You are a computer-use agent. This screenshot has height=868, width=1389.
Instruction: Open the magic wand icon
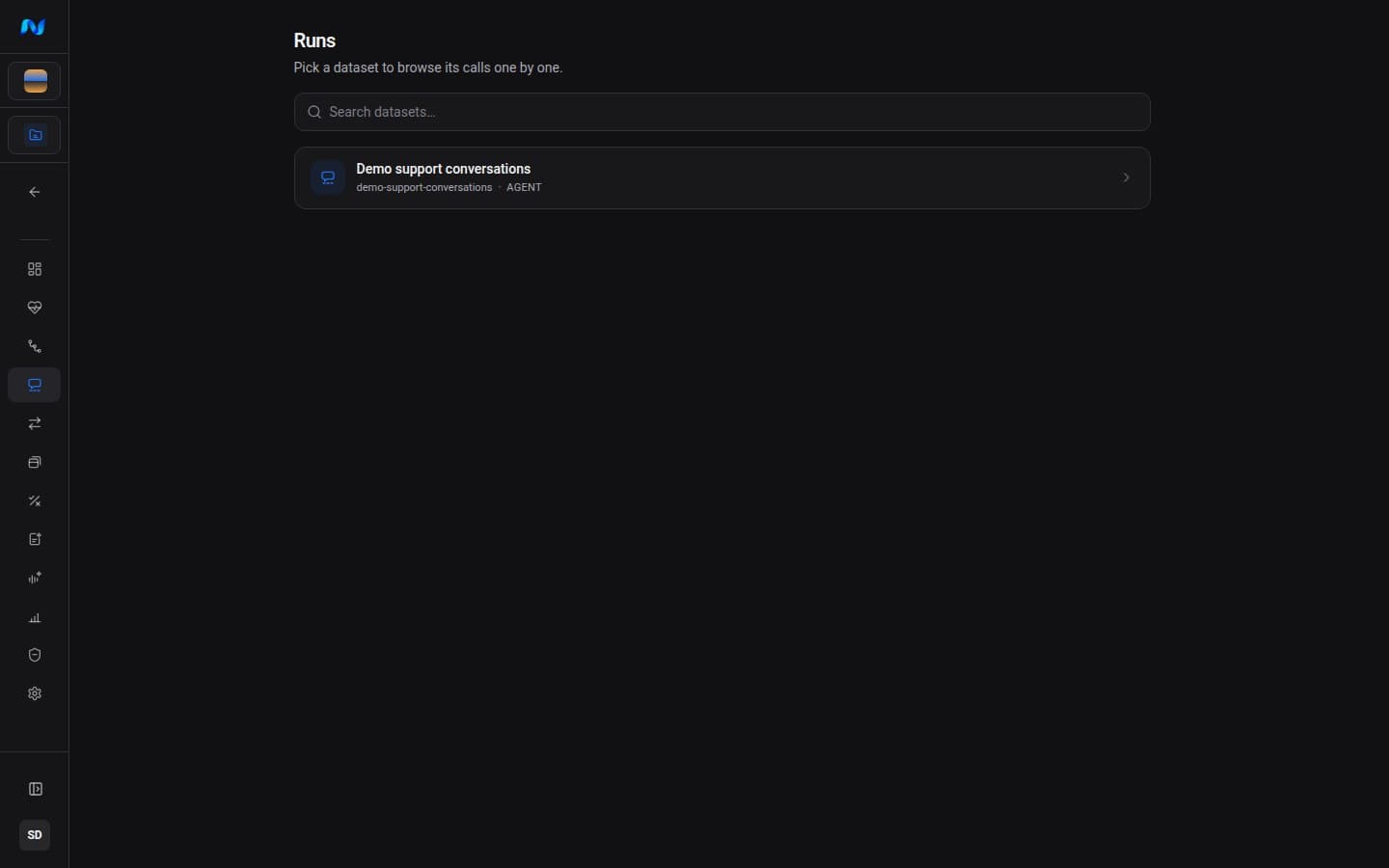[x=35, y=501]
